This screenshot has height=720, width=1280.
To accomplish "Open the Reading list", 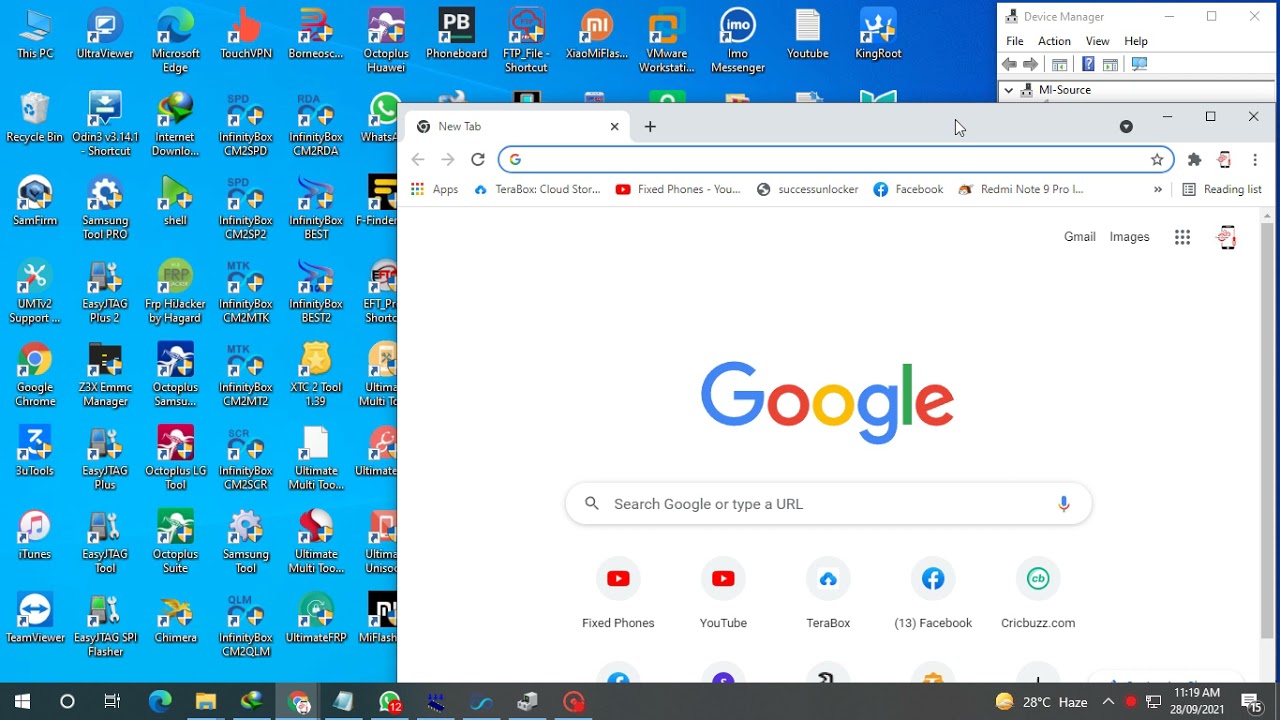I will (1222, 189).
